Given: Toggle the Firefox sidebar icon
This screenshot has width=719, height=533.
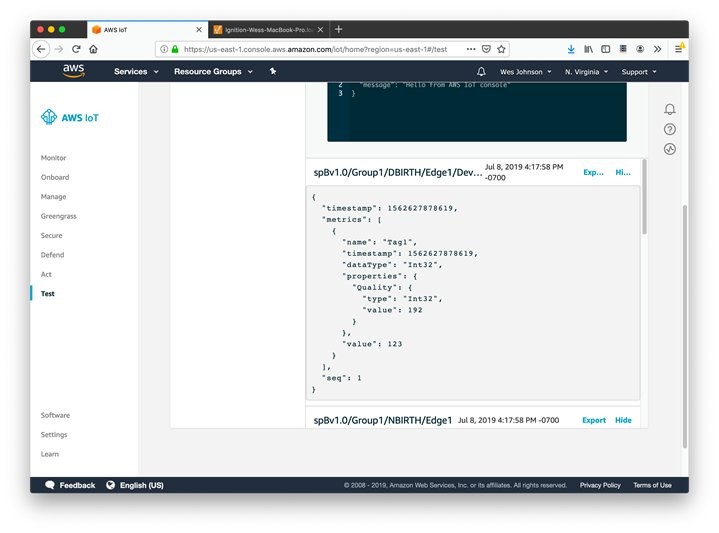Looking at the screenshot, I should [605, 49].
